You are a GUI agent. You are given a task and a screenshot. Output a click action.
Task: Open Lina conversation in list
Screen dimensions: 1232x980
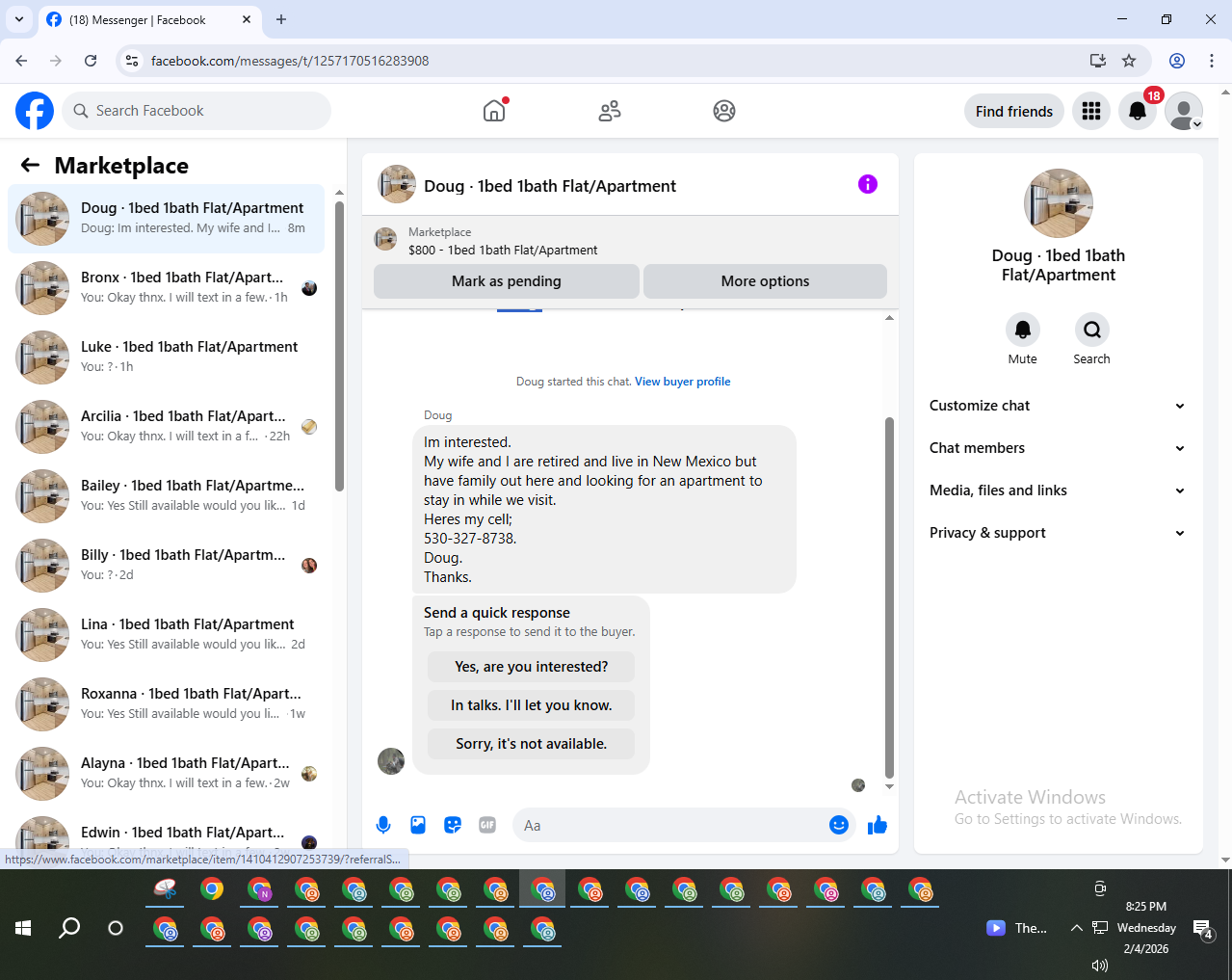167,635
